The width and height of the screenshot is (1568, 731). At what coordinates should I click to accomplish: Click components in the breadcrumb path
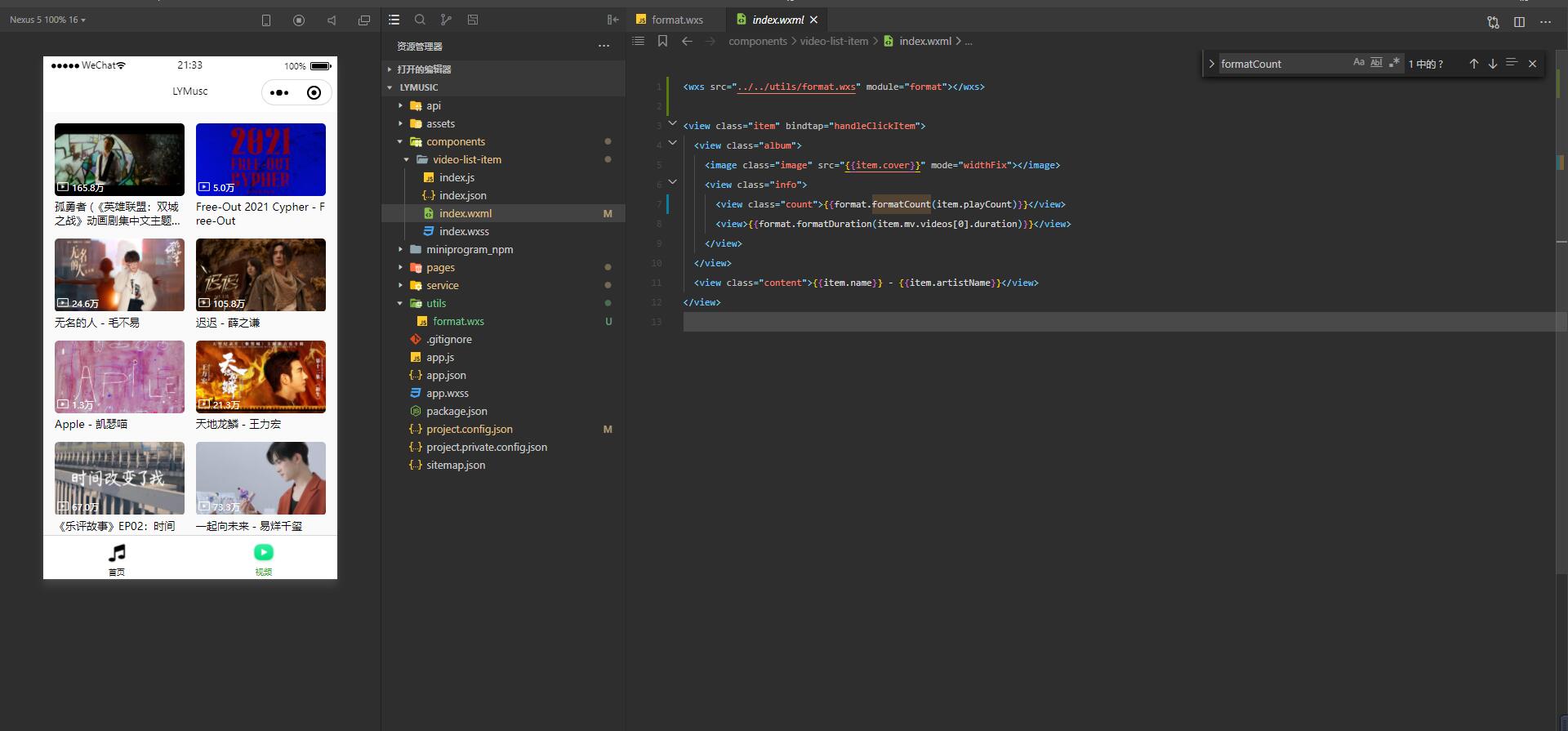[x=758, y=41]
